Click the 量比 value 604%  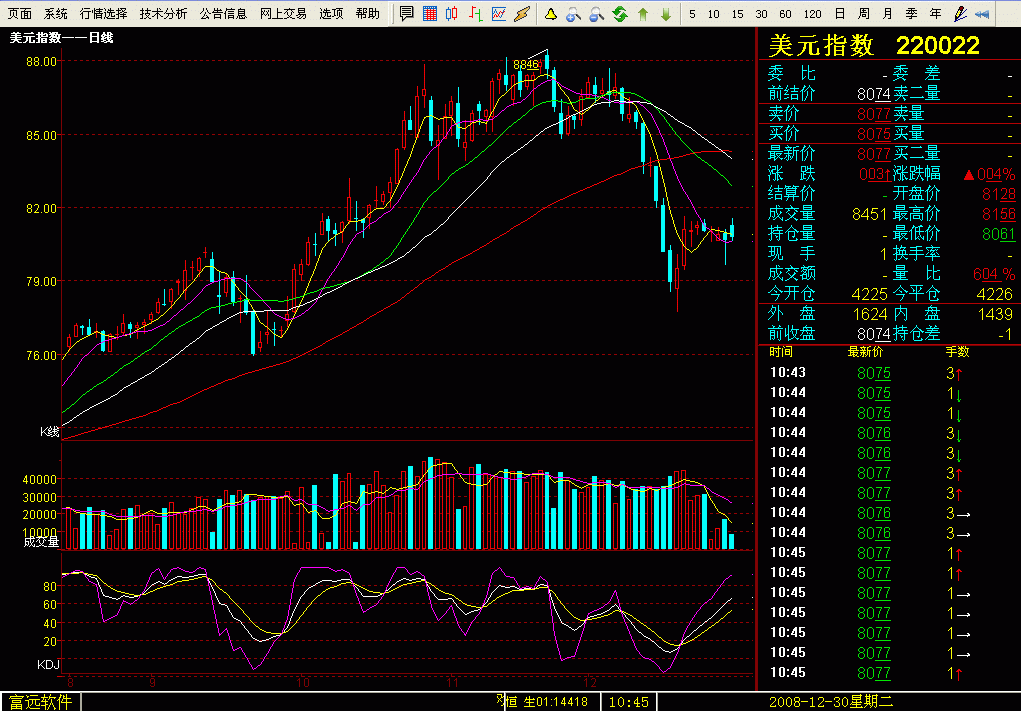coord(994,274)
